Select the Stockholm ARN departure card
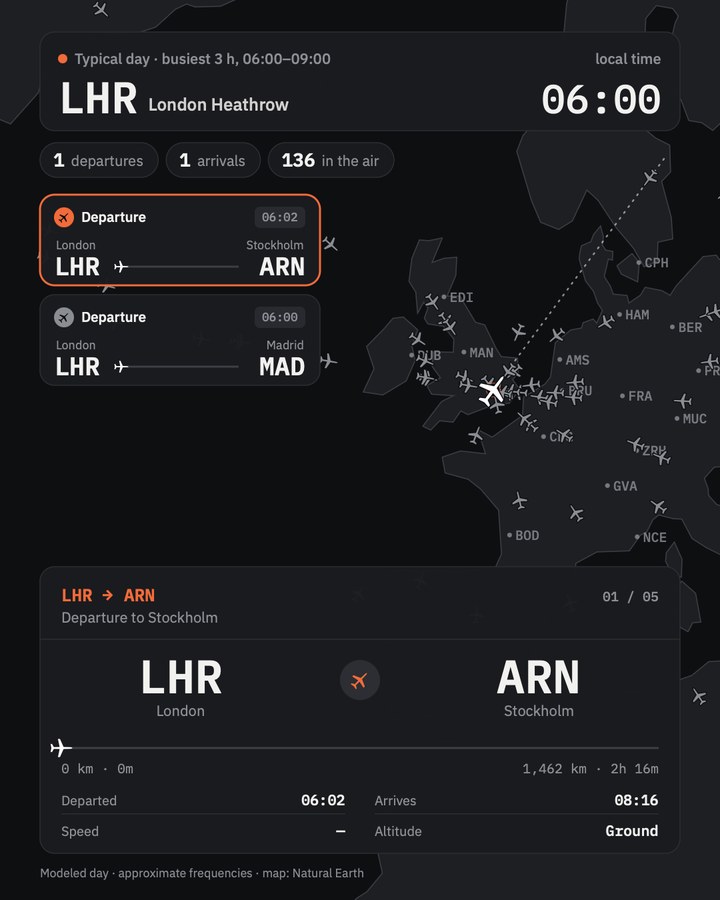The image size is (720, 900). (x=180, y=240)
